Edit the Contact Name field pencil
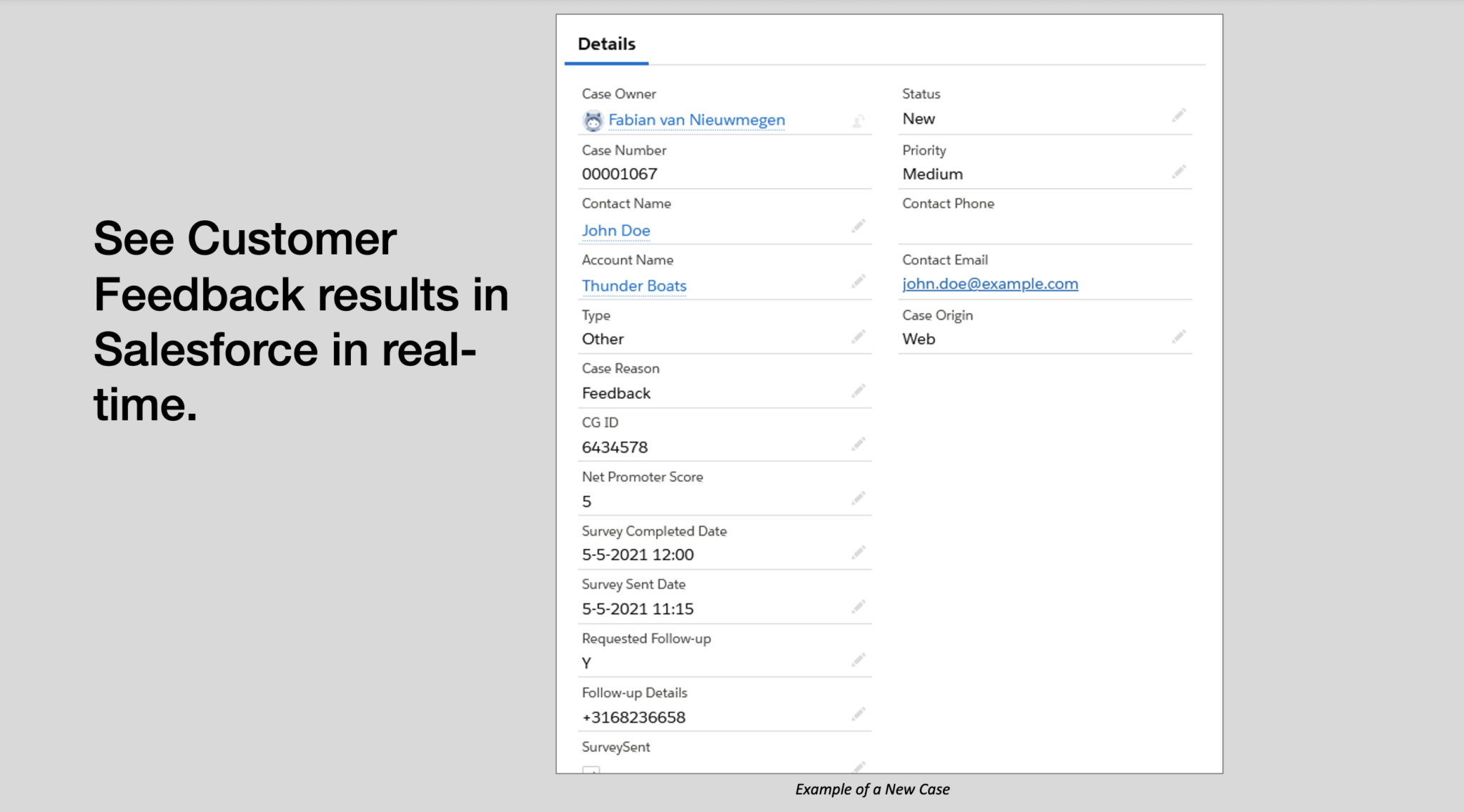The height and width of the screenshot is (812, 1464). (859, 226)
